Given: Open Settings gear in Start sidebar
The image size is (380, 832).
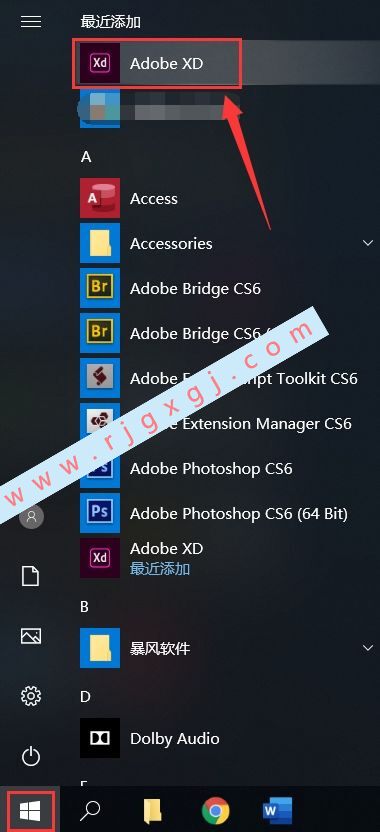Looking at the screenshot, I should [x=31, y=696].
